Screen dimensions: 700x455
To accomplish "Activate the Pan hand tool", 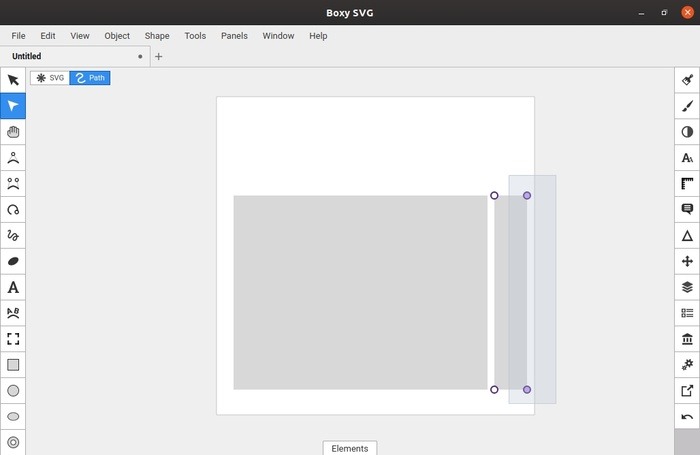I will (x=13, y=132).
